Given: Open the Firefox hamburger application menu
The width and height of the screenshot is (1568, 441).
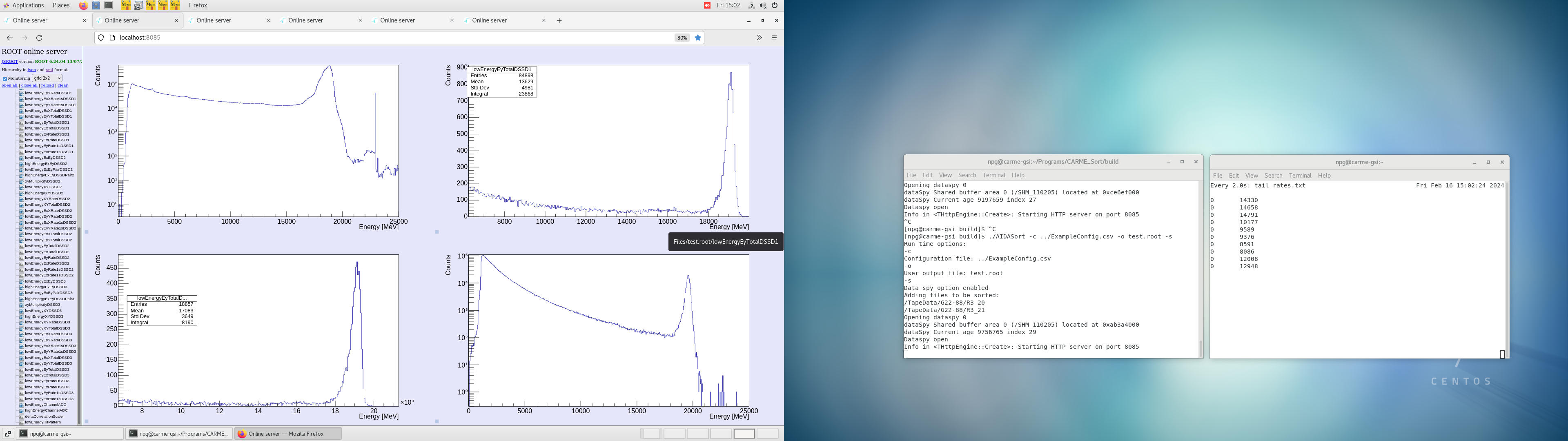Looking at the screenshot, I should tap(774, 38).
